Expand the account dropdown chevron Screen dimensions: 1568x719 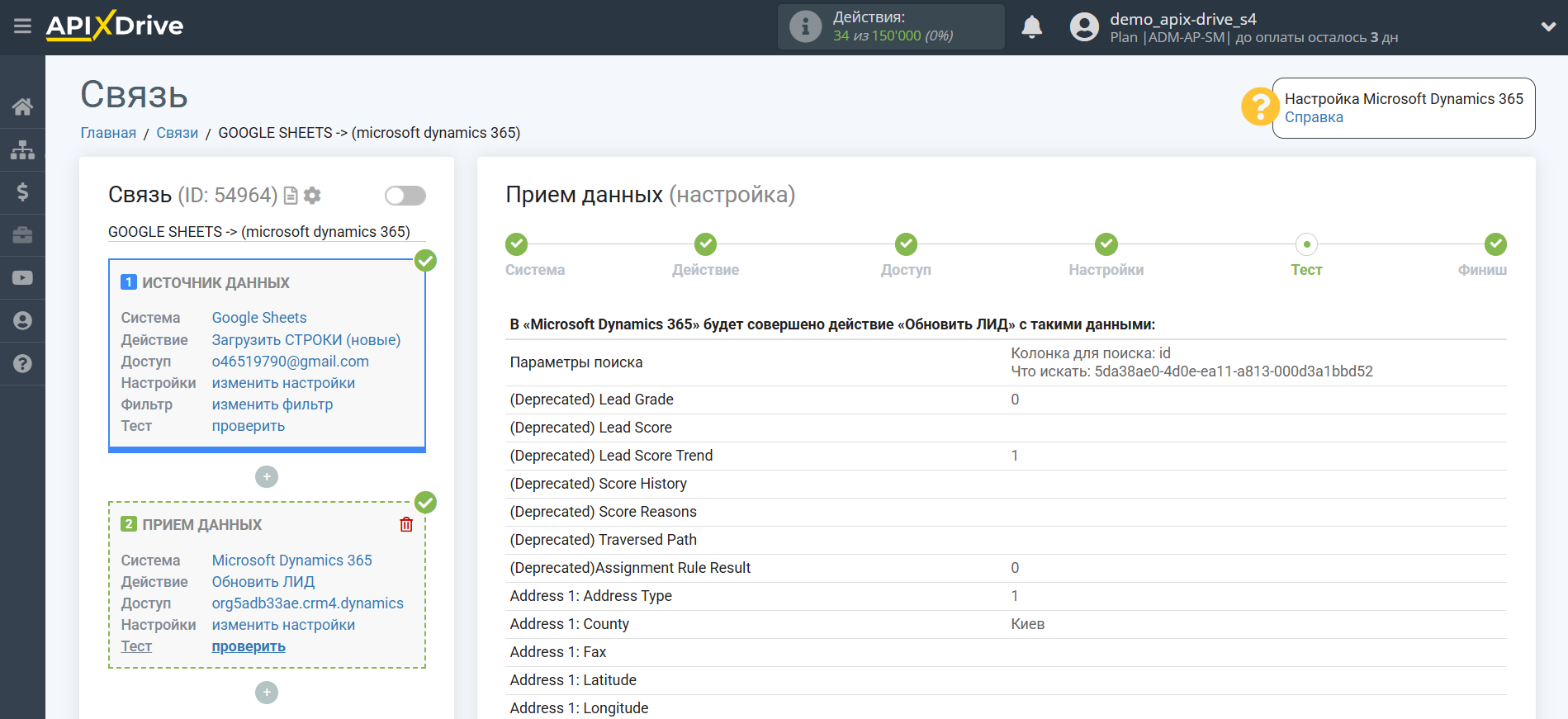1548,26
